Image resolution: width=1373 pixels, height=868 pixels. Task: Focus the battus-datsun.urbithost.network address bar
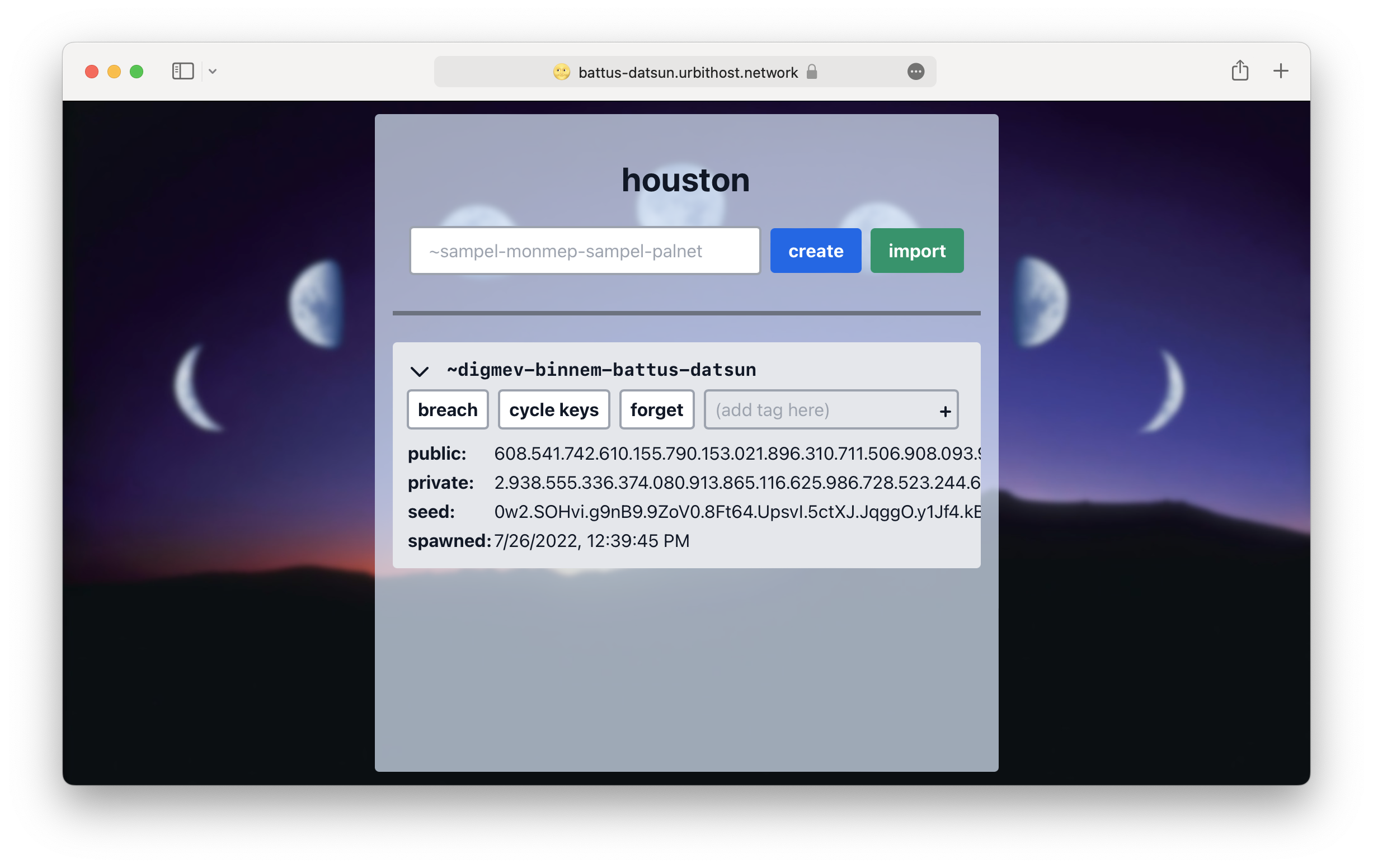pyautogui.click(x=685, y=72)
